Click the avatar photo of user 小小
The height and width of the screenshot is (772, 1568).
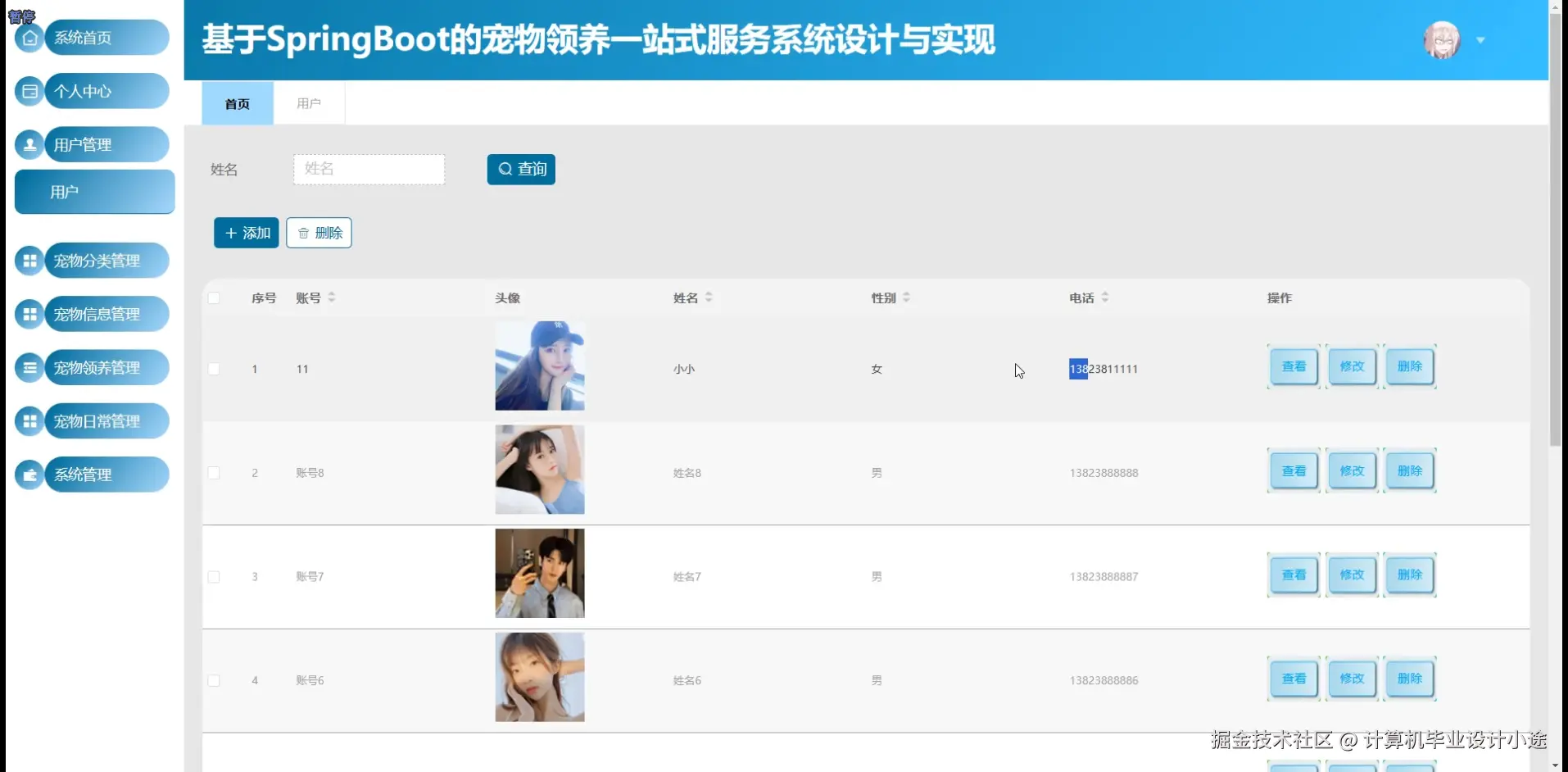540,366
